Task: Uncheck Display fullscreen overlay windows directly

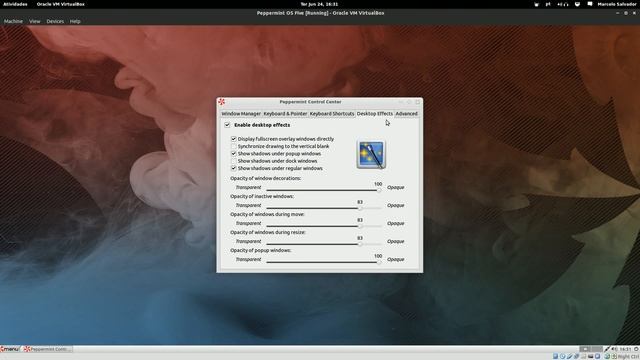Action: [x=233, y=139]
